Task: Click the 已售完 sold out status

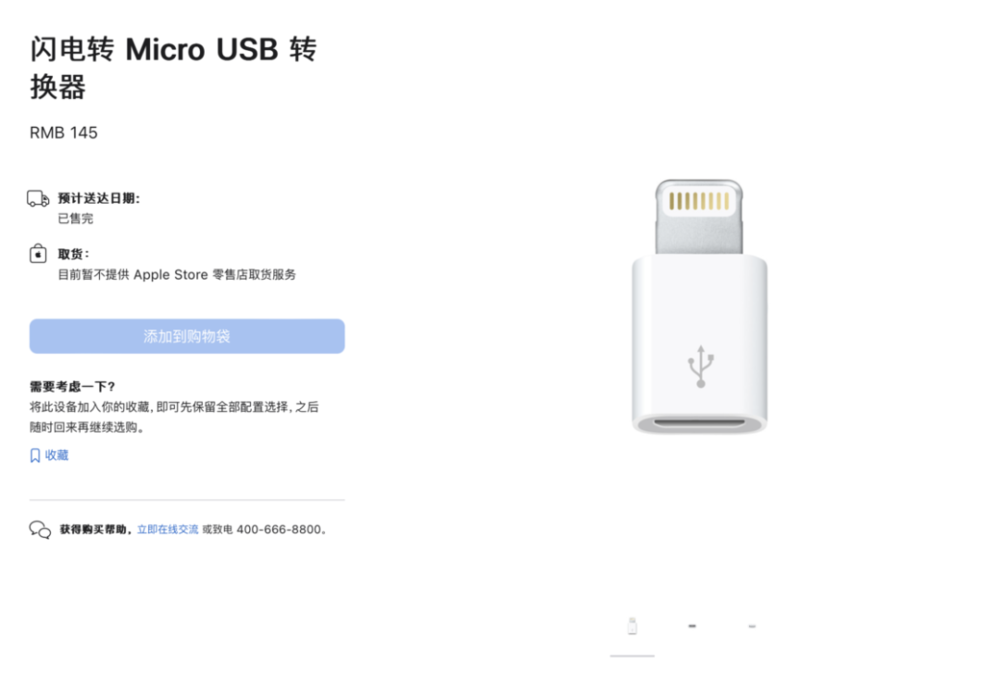Action: [75, 219]
